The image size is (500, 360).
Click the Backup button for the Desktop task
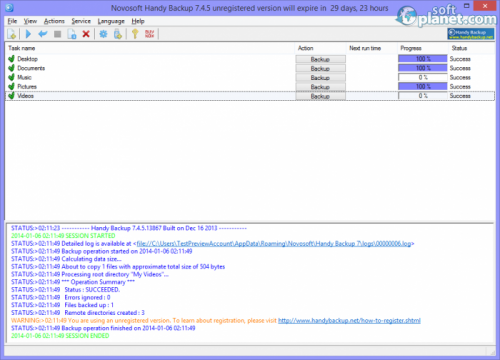[320, 59]
